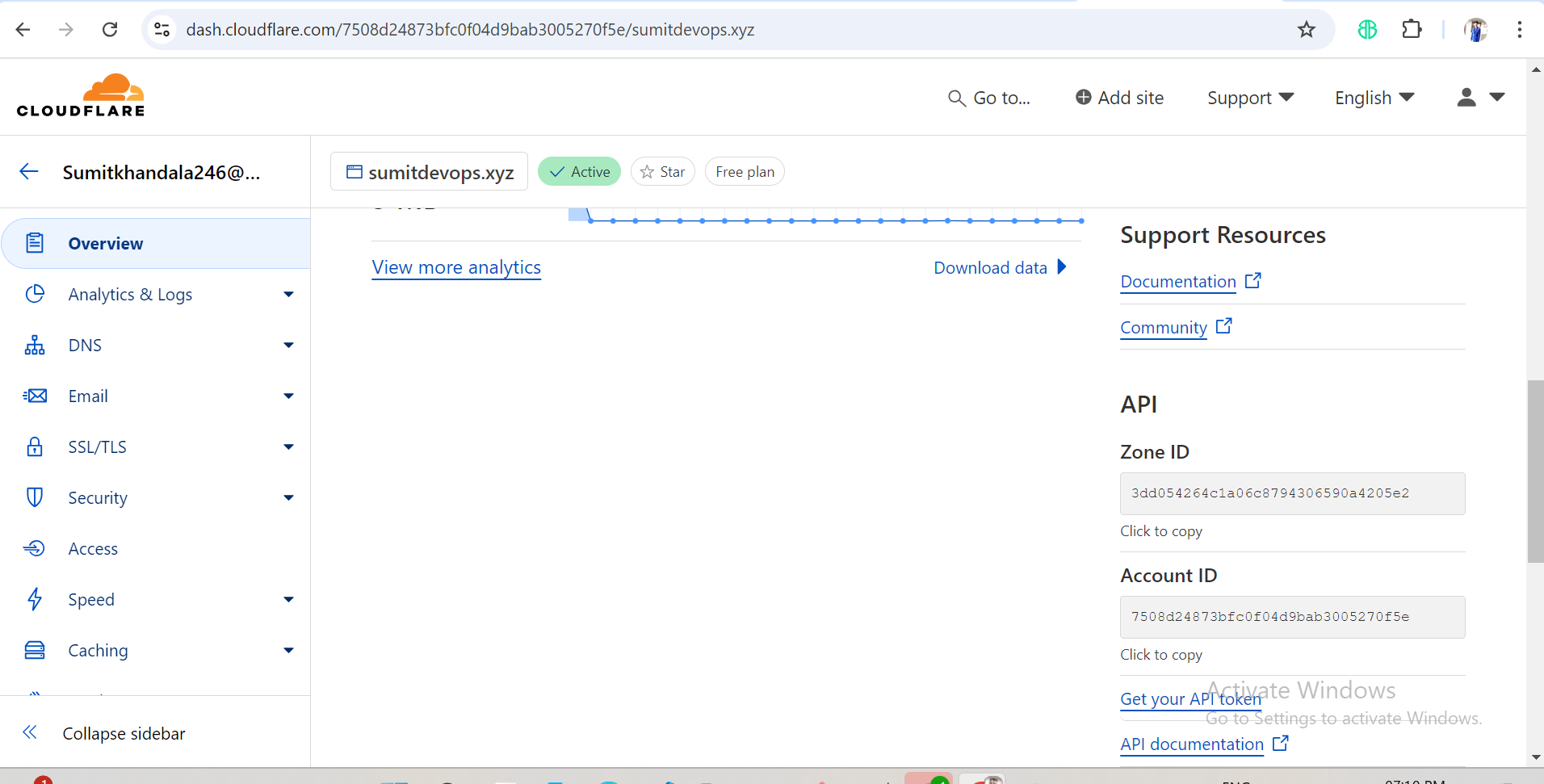Click the scrollbar up arrow

click(x=1535, y=69)
